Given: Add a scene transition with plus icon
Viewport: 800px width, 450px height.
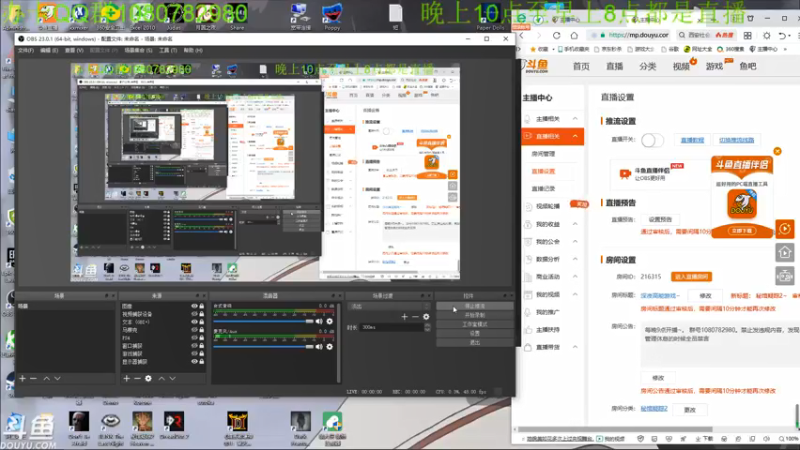Looking at the screenshot, I should 405,317.
